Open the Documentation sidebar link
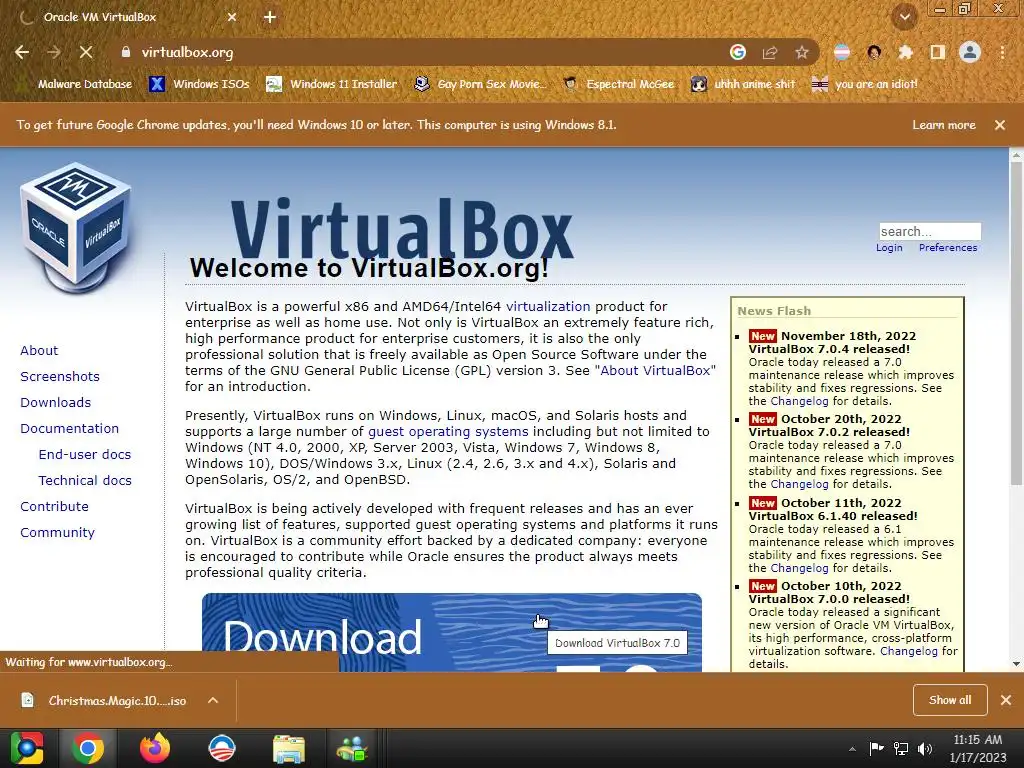 [69, 429]
